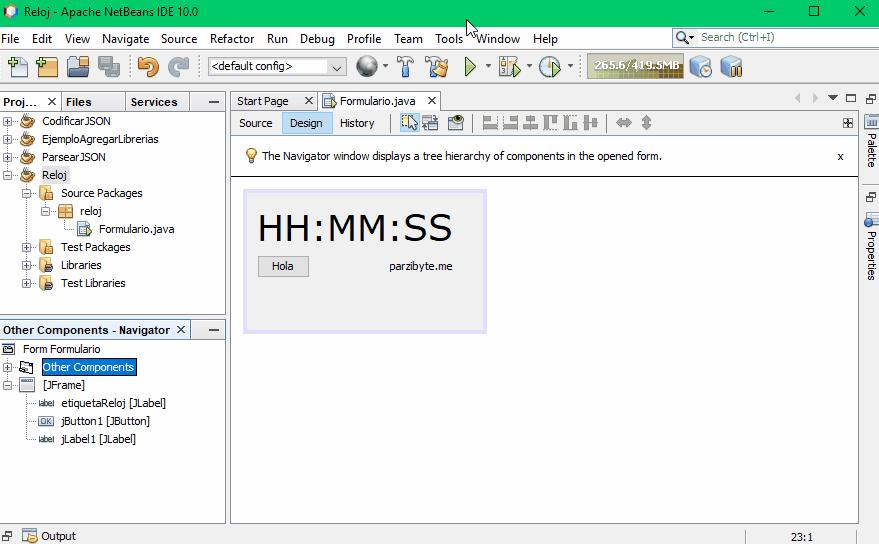The height and width of the screenshot is (544, 879).
Task: Toggle horizontal resizability arrows icon
Action: (x=623, y=122)
